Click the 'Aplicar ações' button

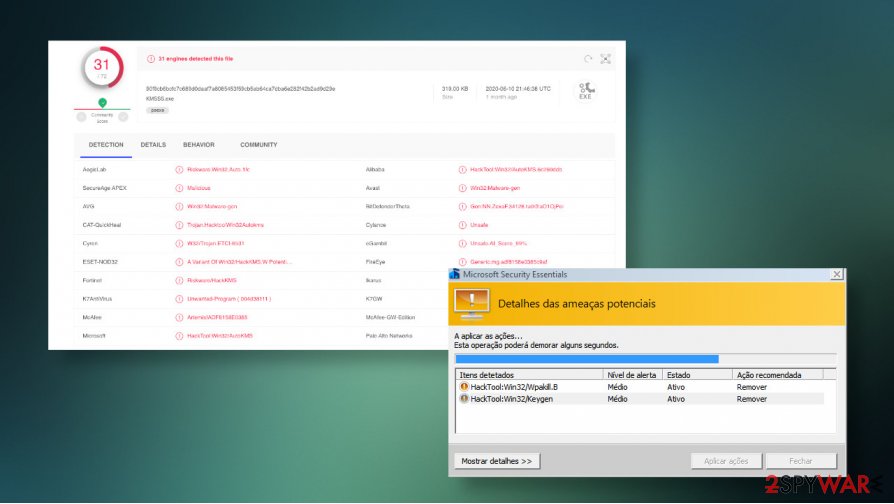pyautogui.click(x=726, y=461)
